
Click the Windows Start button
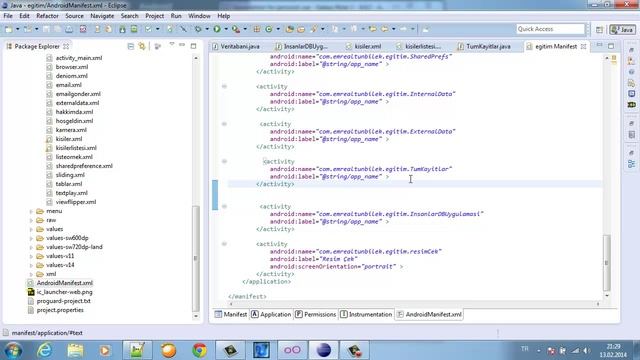(x=13, y=350)
